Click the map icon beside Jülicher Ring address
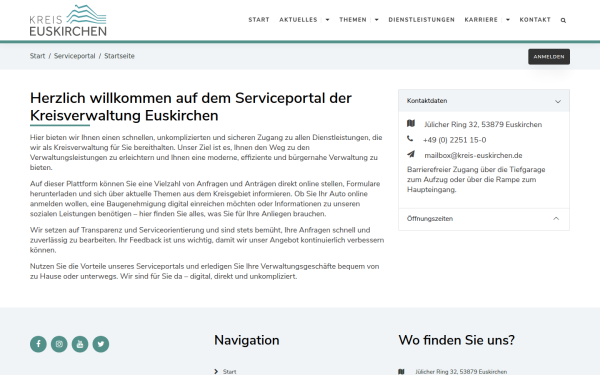This screenshot has width=600, height=375. [411, 123]
